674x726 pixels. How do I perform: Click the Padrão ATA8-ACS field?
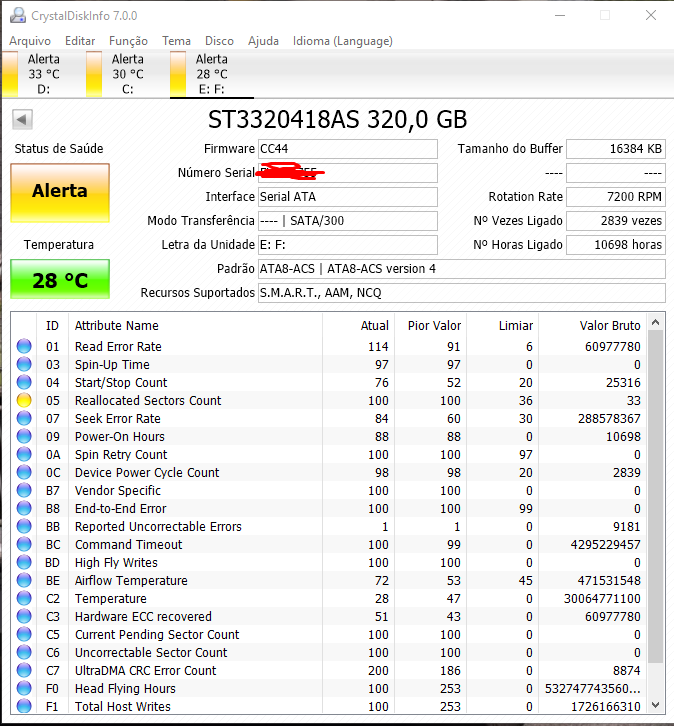462,269
